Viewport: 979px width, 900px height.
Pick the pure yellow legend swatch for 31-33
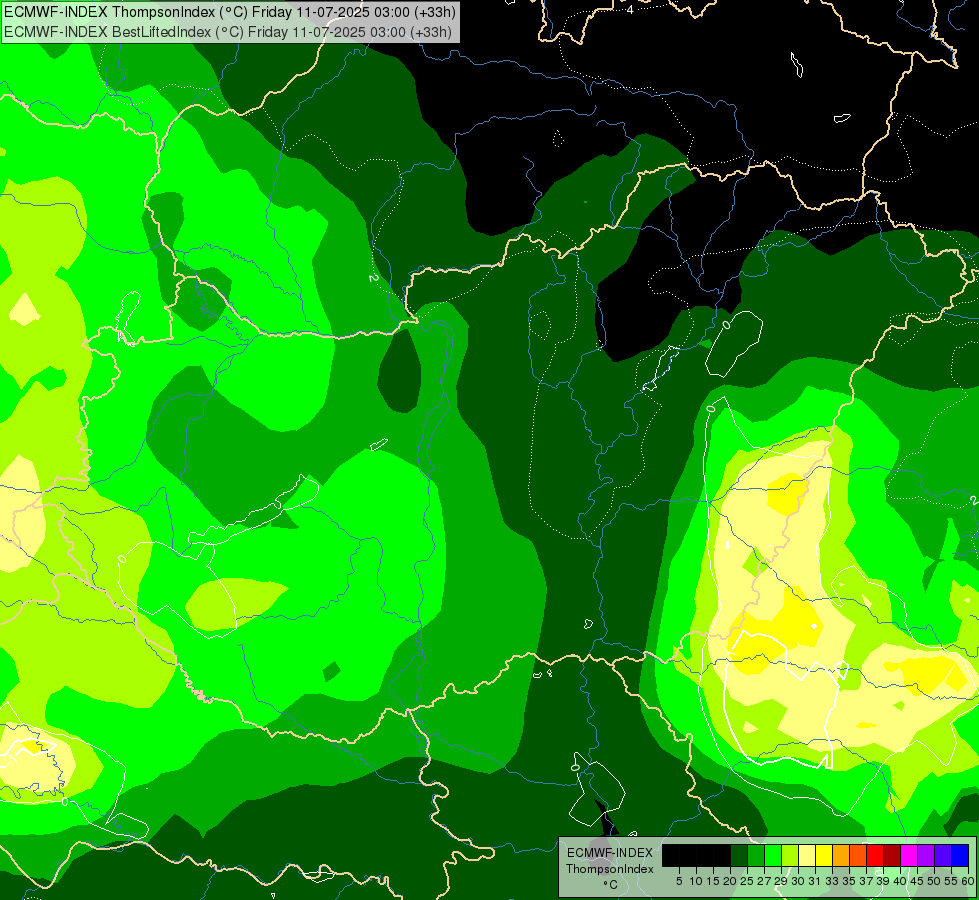pyautogui.click(x=824, y=855)
